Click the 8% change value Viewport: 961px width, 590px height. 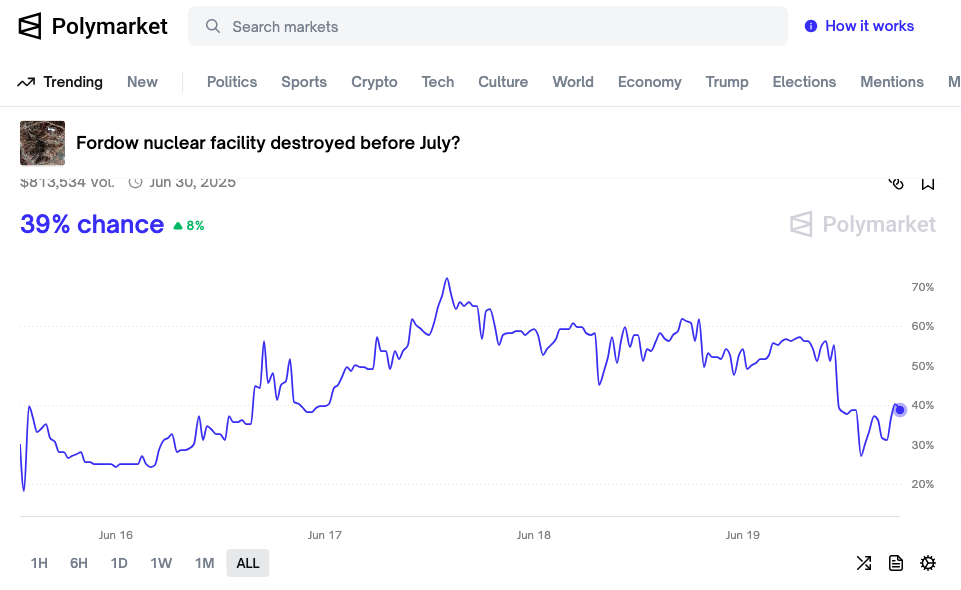pyautogui.click(x=196, y=226)
